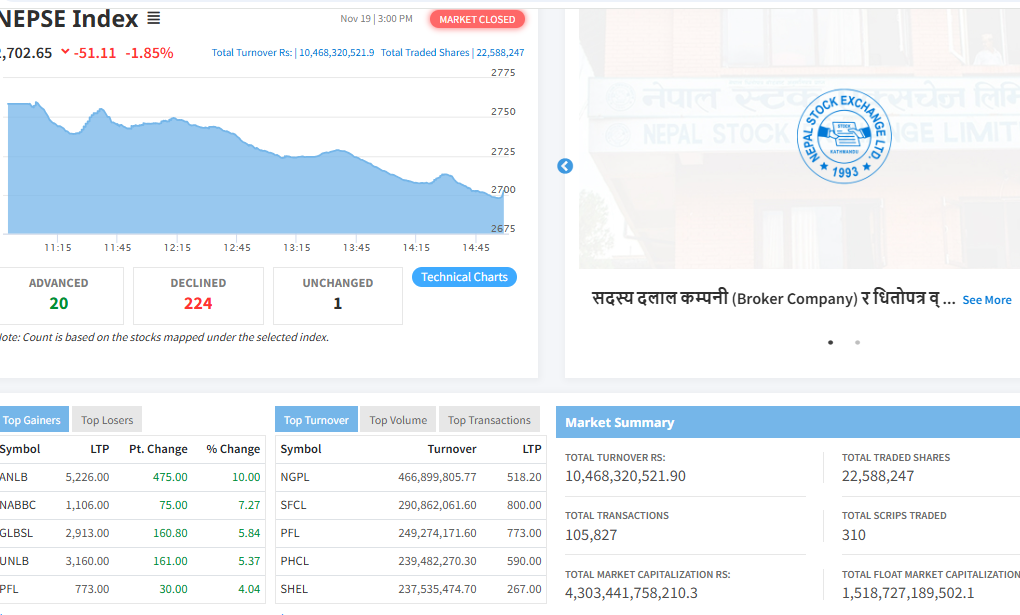Viewport: 1020px width, 615px height.
Task: Click the NEPSE index area chart
Action: point(255,167)
